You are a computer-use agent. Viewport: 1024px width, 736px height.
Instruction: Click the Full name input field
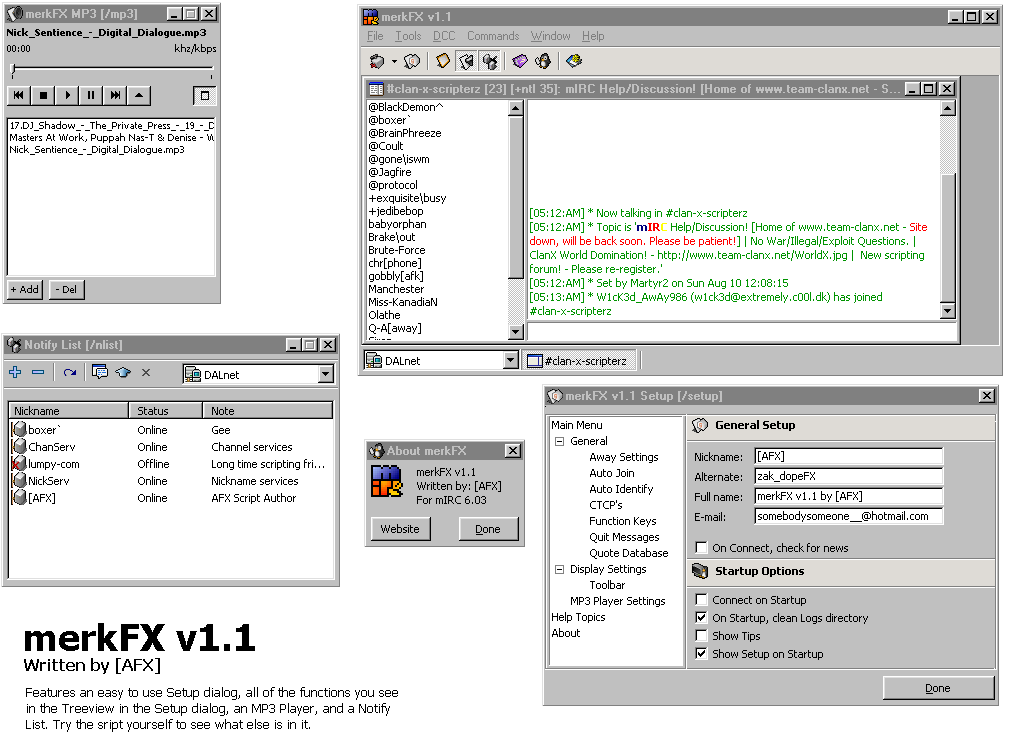point(848,496)
